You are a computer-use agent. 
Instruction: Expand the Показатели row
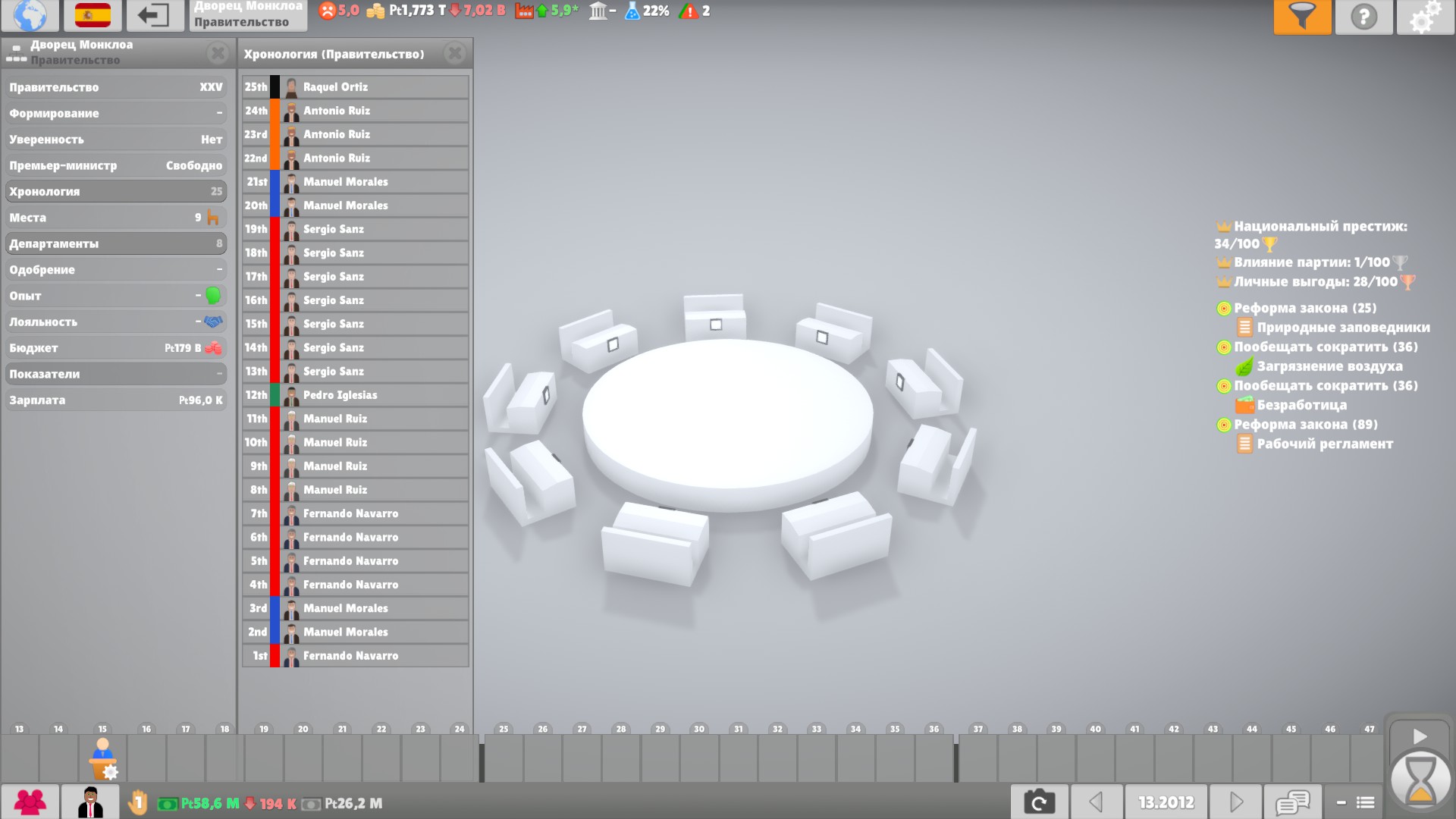click(115, 374)
